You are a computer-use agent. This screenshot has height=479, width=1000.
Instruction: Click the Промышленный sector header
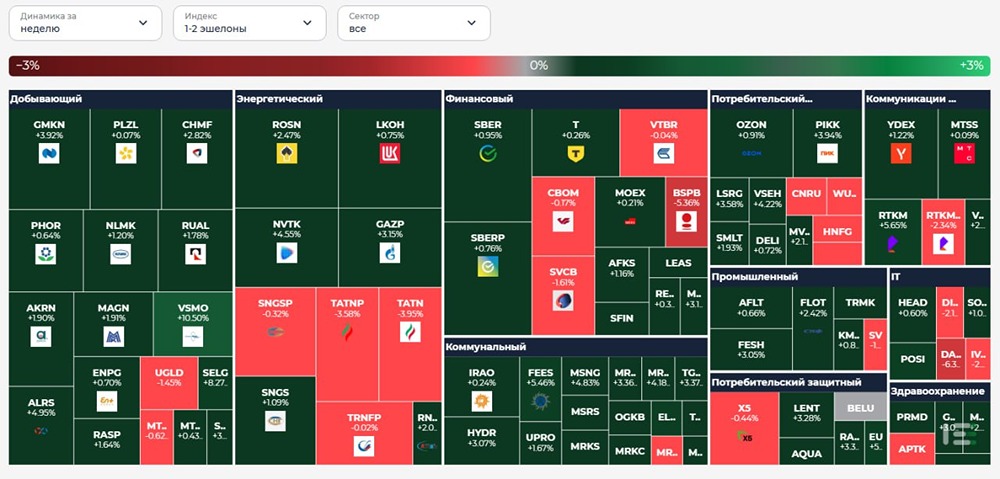coord(798,277)
